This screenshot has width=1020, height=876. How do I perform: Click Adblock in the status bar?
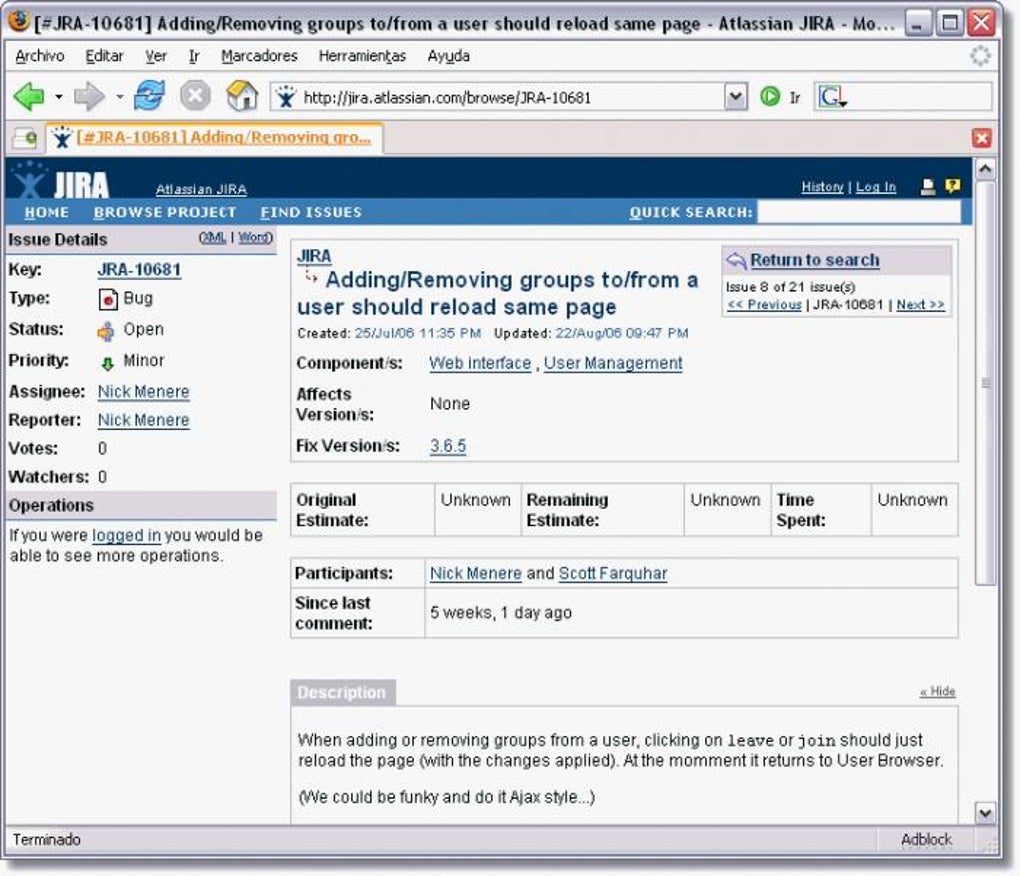click(x=926, y=840)
